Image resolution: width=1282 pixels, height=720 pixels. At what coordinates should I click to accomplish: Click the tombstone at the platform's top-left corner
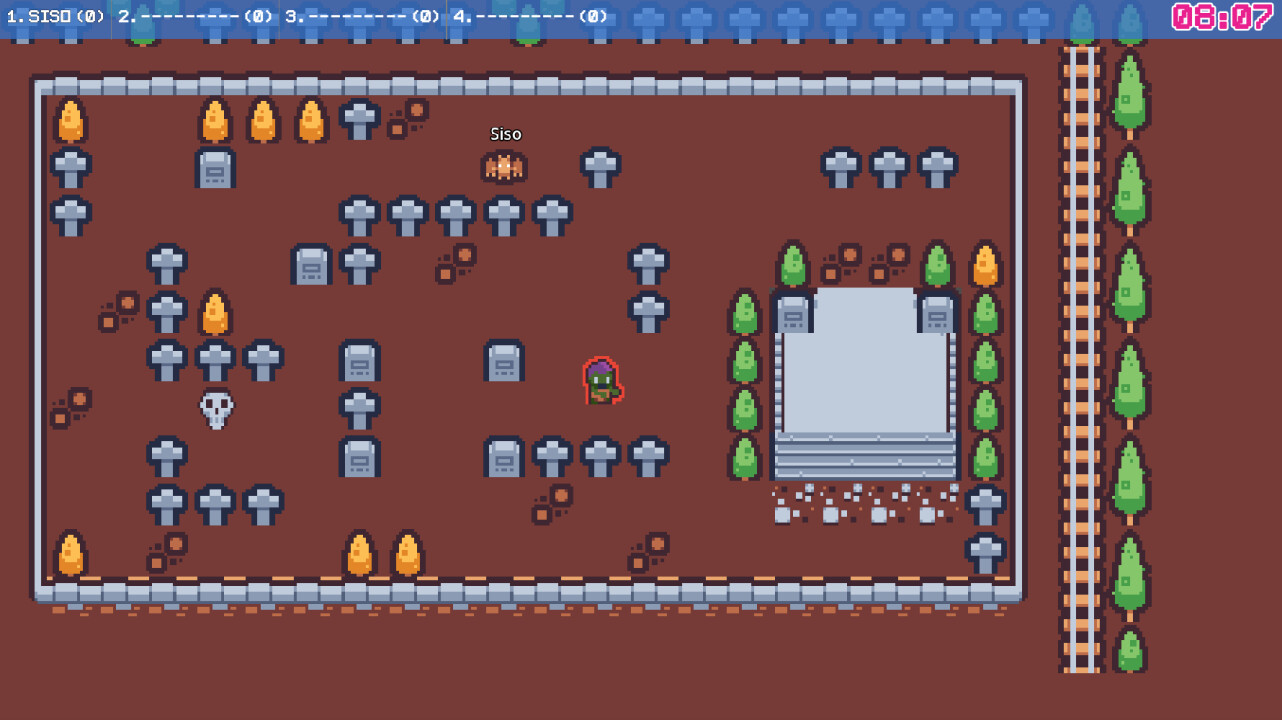(x=793, y=311)
